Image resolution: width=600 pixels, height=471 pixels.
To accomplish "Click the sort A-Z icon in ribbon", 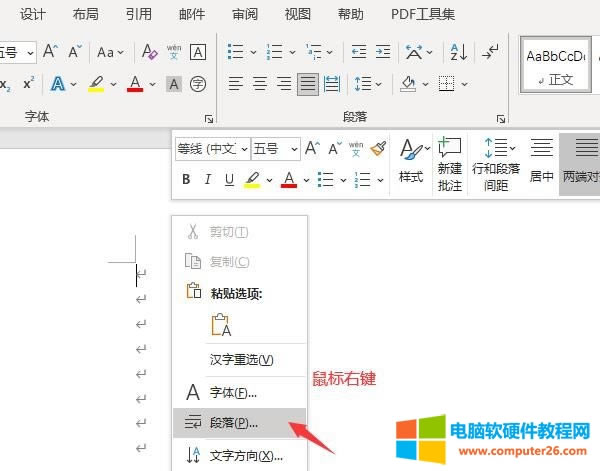I will 458,52.
